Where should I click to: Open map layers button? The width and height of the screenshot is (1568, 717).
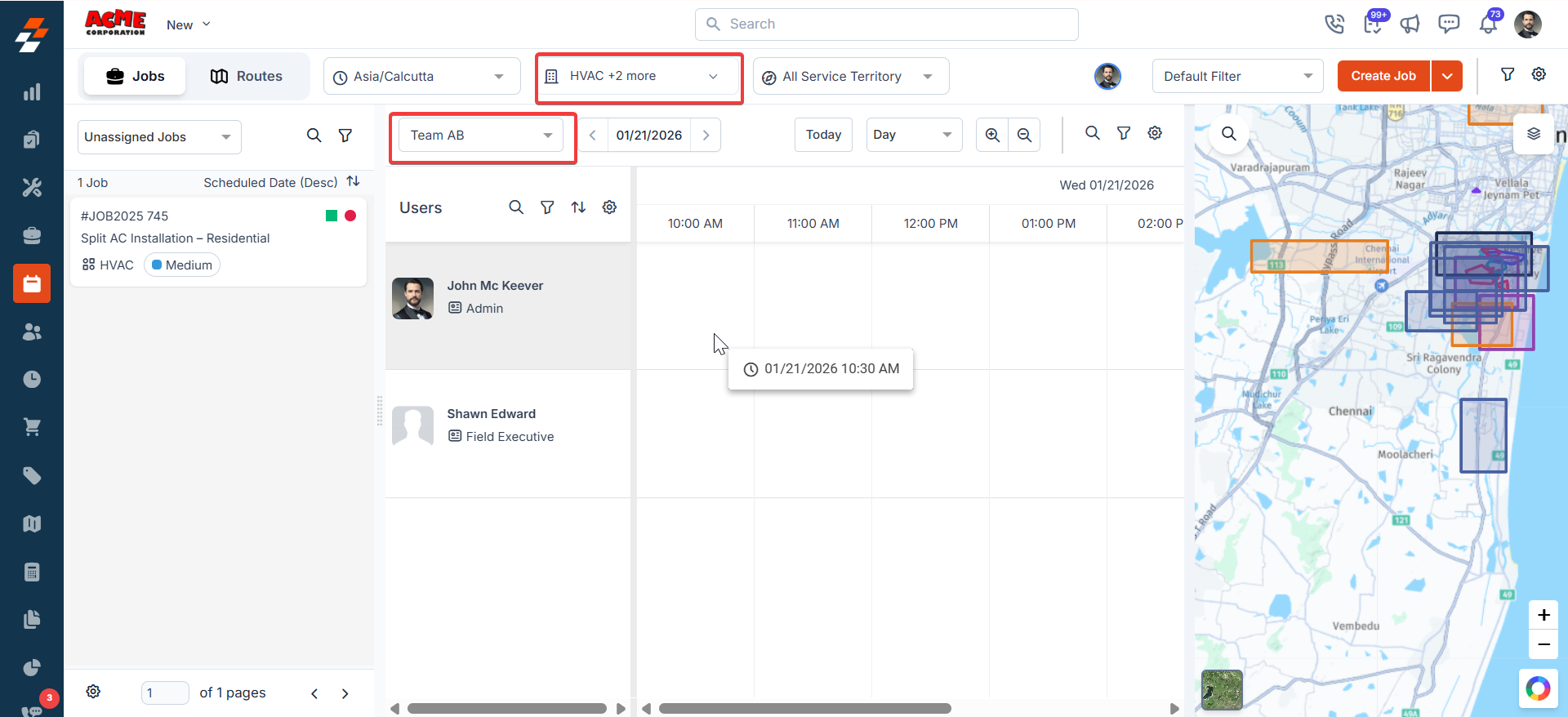[1534, 134]
